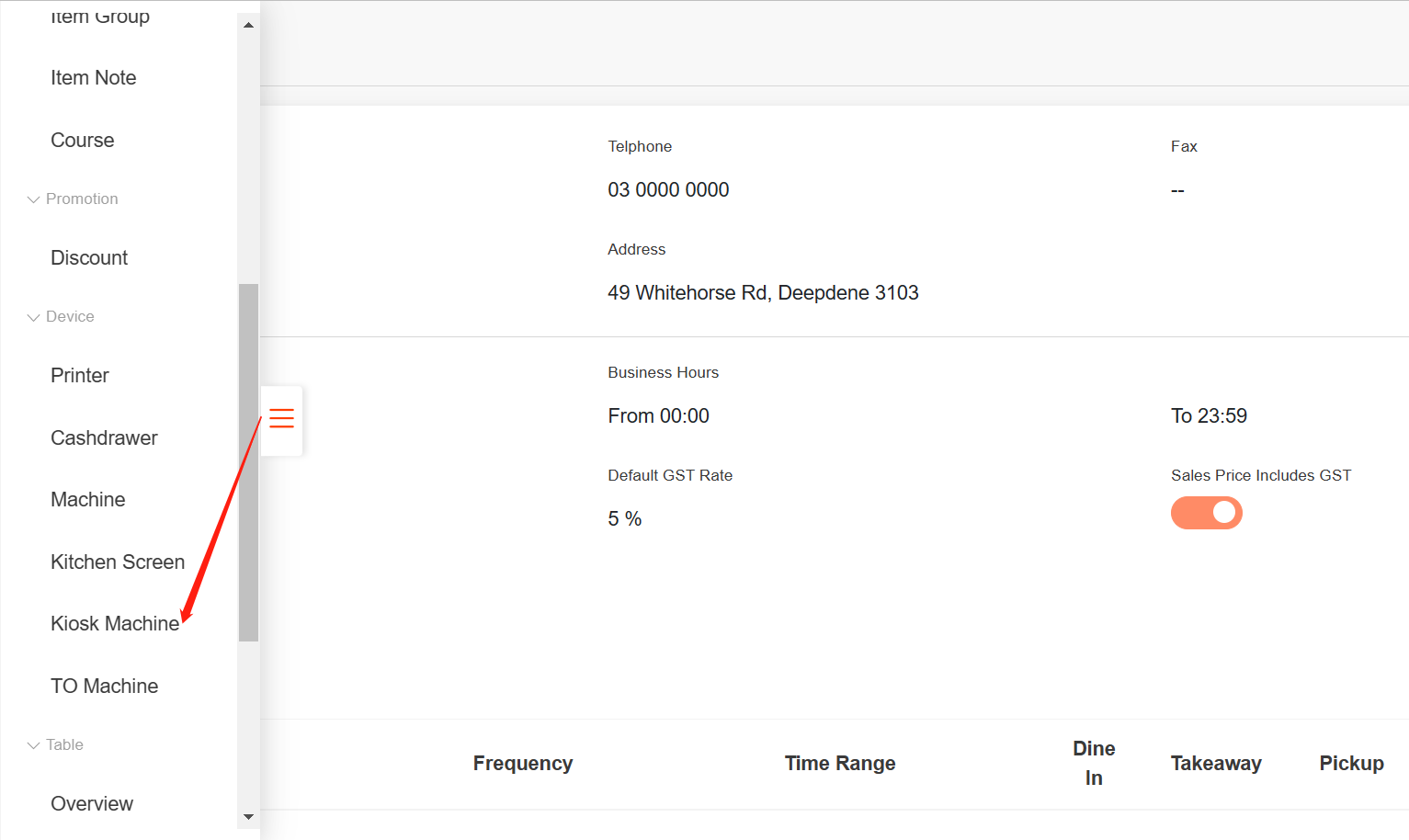Open the Item Note menu item
Screen dimensions: 1409x840
(x=93, y=78)
